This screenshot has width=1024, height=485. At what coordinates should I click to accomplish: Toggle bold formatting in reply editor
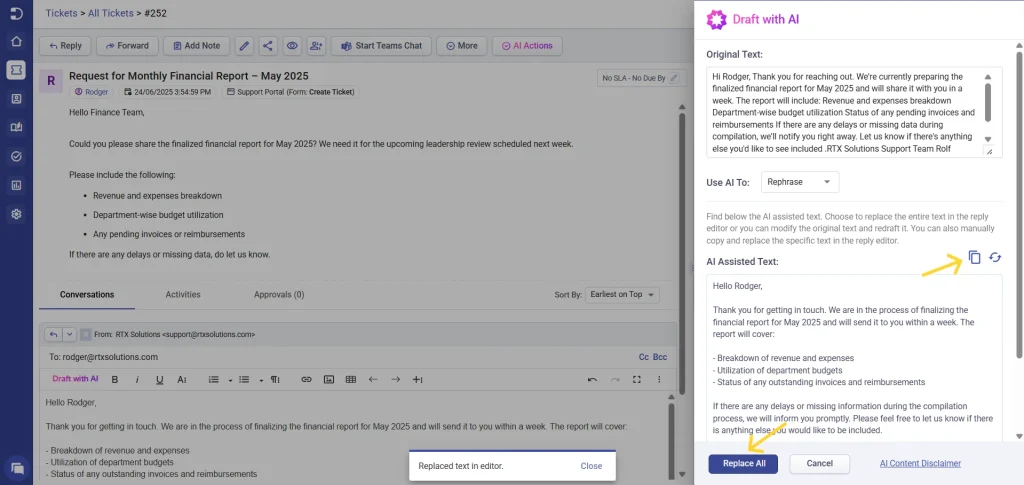click(115, 379)
